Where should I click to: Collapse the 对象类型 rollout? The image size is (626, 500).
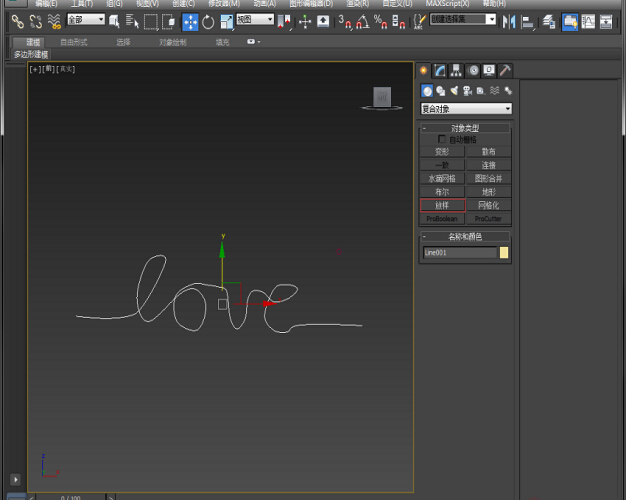pos(465,128)
